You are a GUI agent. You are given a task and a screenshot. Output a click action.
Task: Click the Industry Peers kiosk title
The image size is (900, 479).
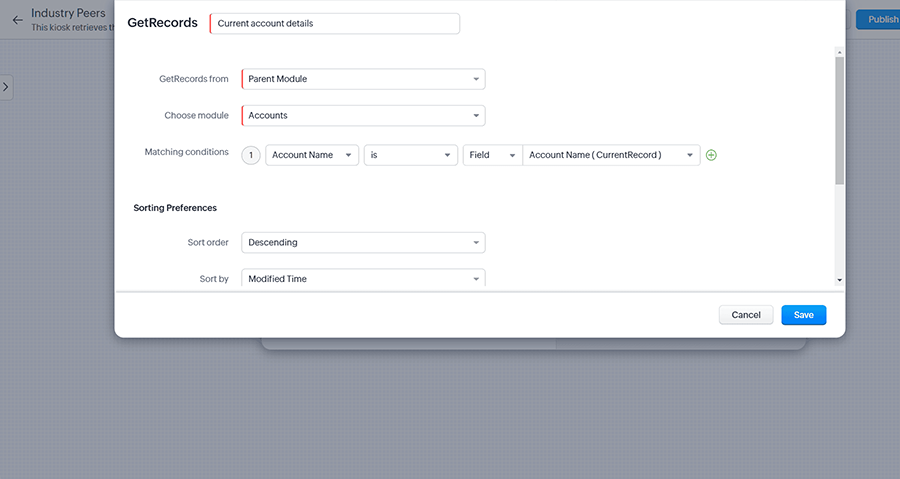click(68, 13)
